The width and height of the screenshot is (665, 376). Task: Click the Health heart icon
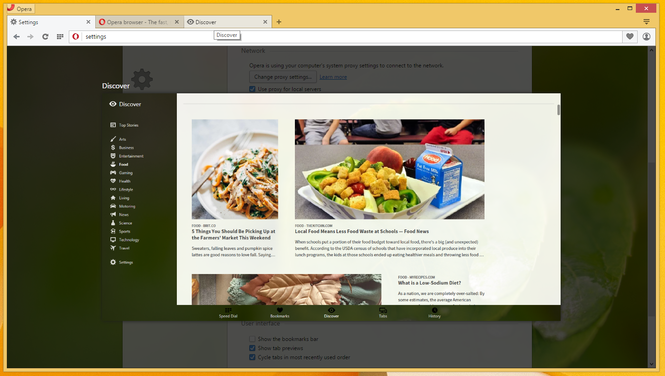click(113, 181)
